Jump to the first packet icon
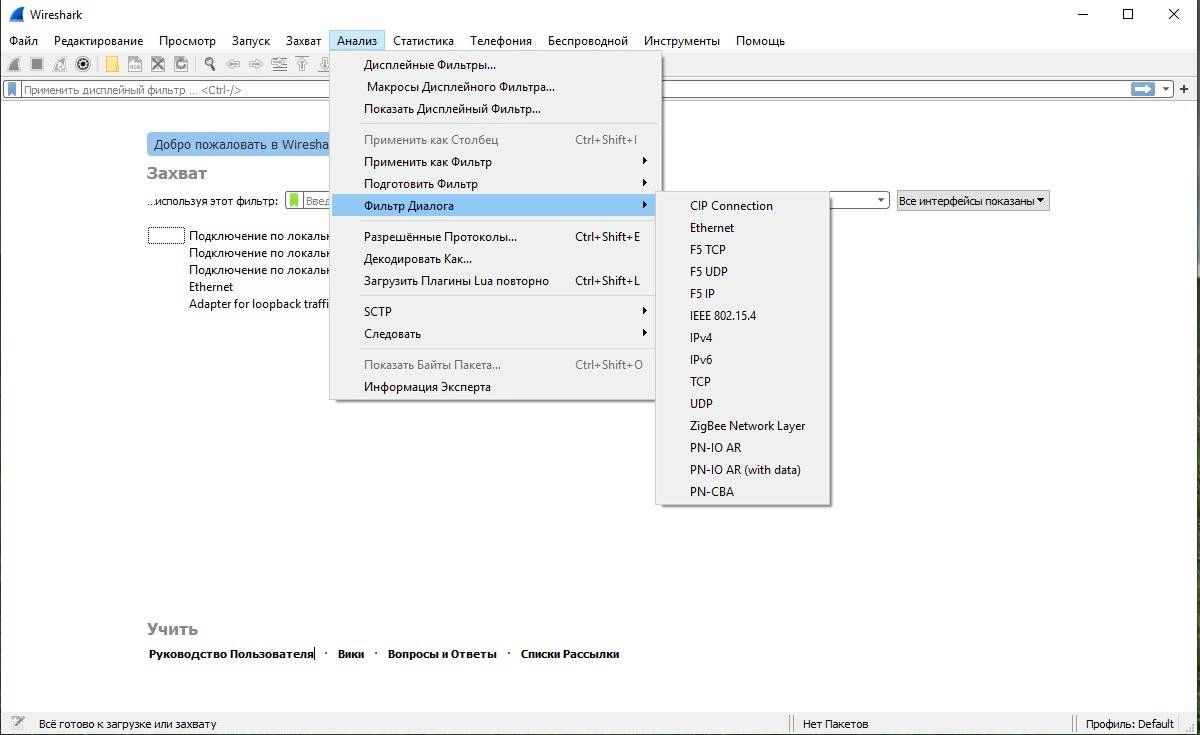 302,64
